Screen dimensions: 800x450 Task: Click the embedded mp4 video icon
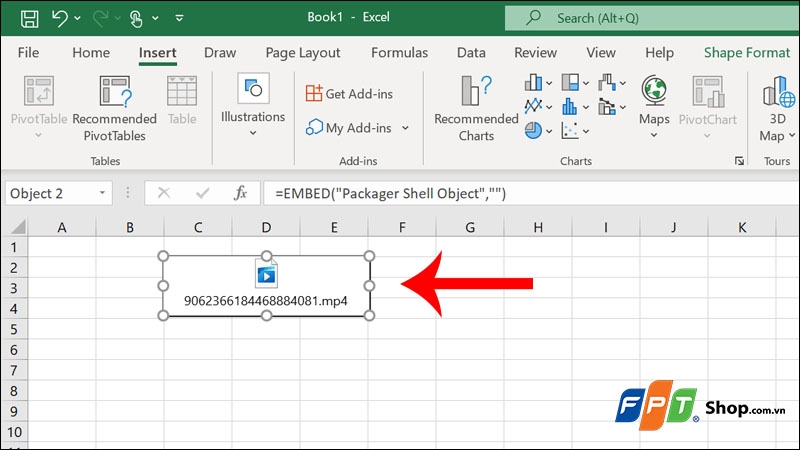point(266,273)
